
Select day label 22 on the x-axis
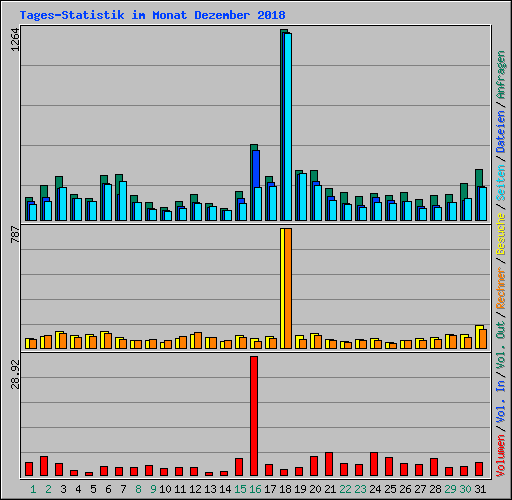[345, 489]
